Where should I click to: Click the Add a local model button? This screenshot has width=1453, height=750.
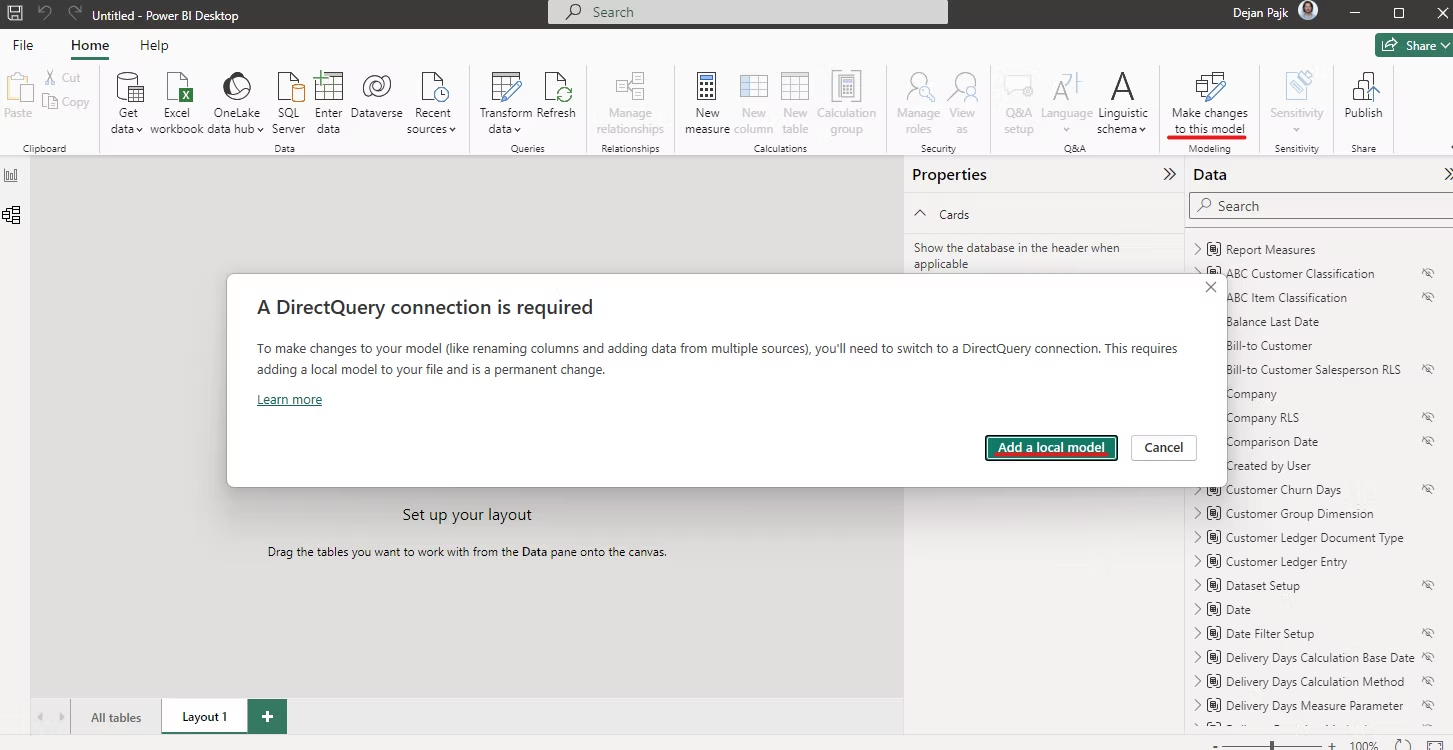[1051, 447]
